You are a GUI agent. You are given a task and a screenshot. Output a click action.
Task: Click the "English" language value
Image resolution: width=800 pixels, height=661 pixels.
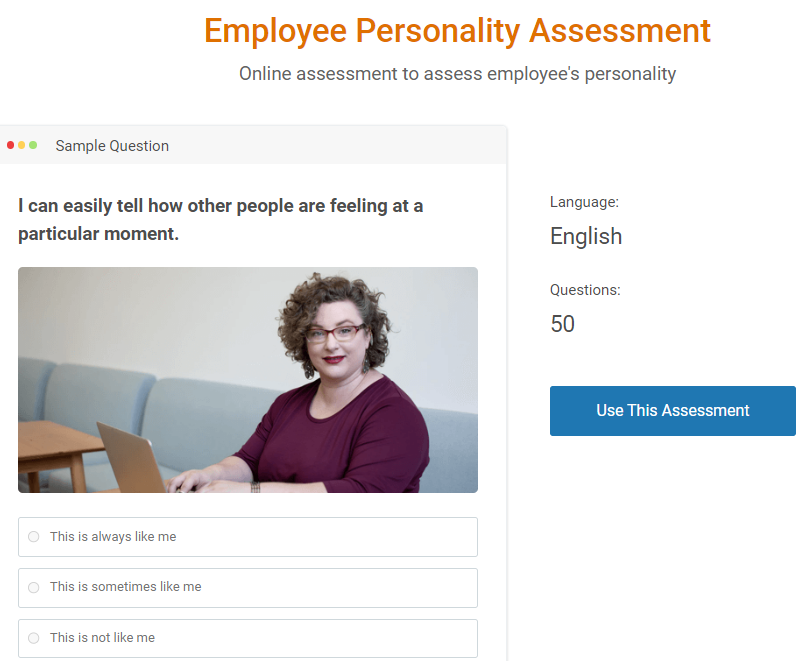(586, 237)
